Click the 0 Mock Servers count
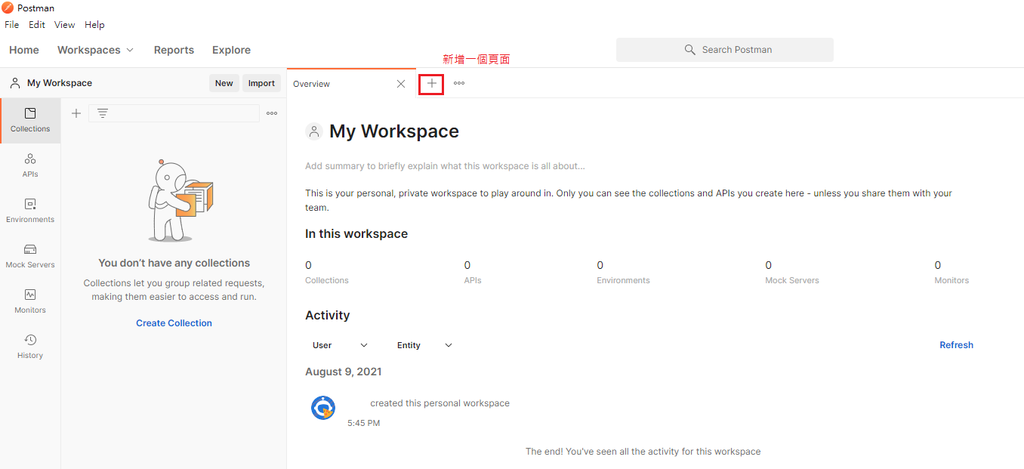The image size is (1024, 469). tap(792, 272)
